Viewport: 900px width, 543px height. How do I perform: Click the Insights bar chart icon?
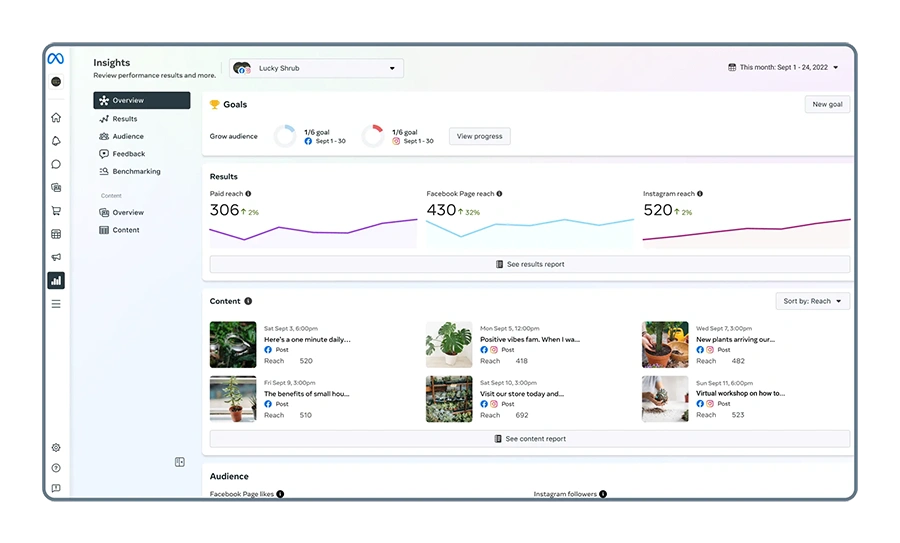click(x=56, y=281)
